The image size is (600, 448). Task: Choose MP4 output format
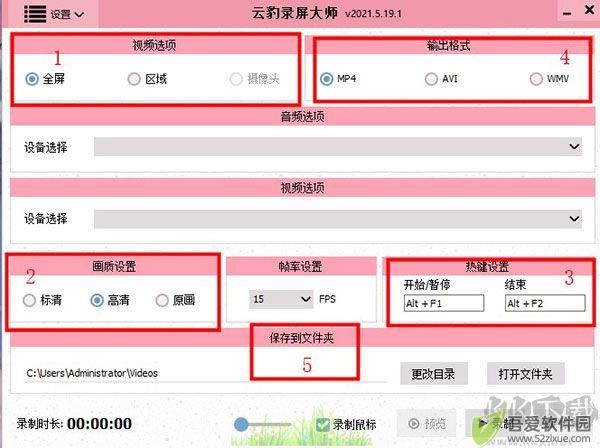point(326,79)
